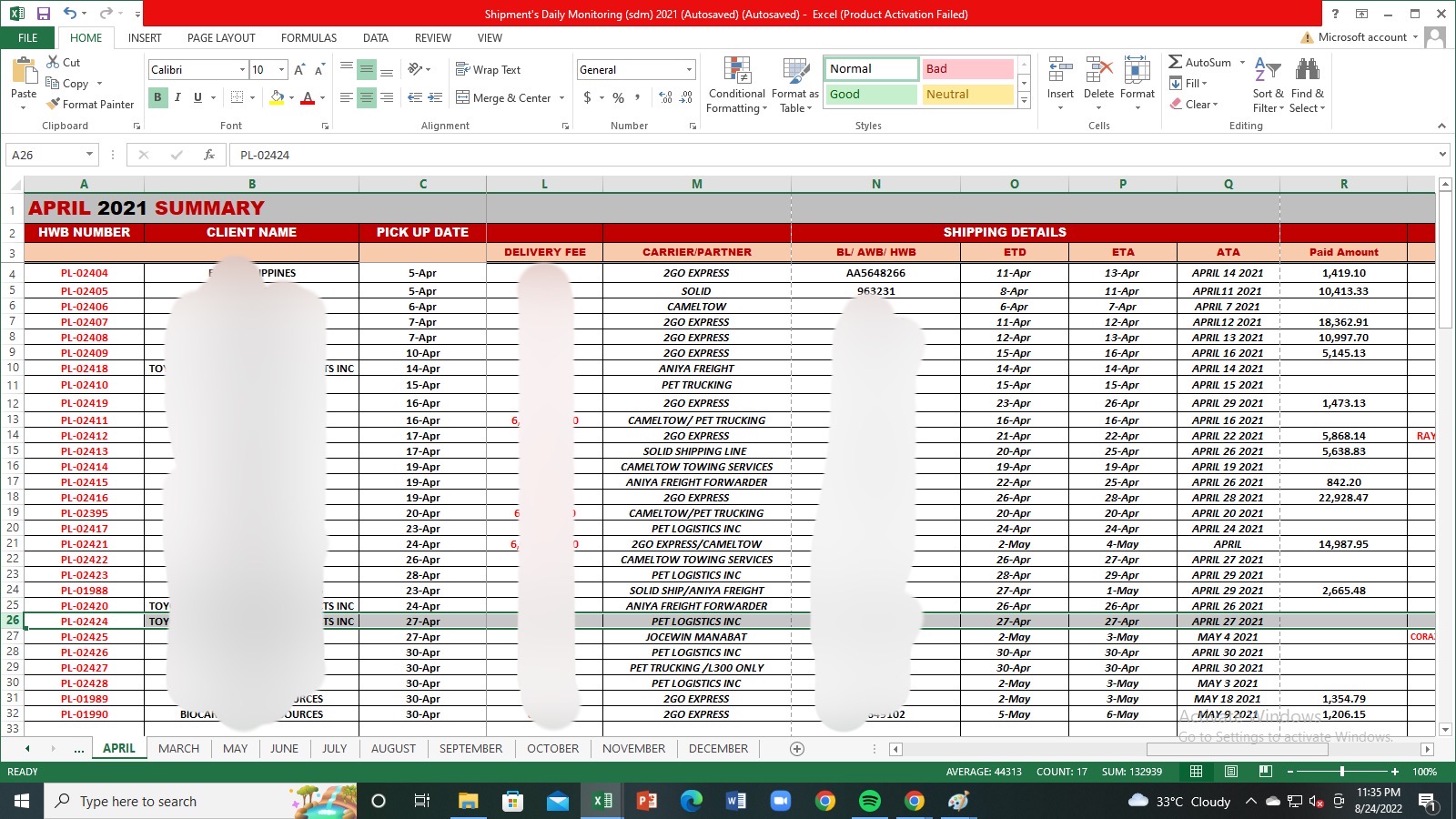
Task: Click the insert function fx icon
Action: (x=209, y=155)
